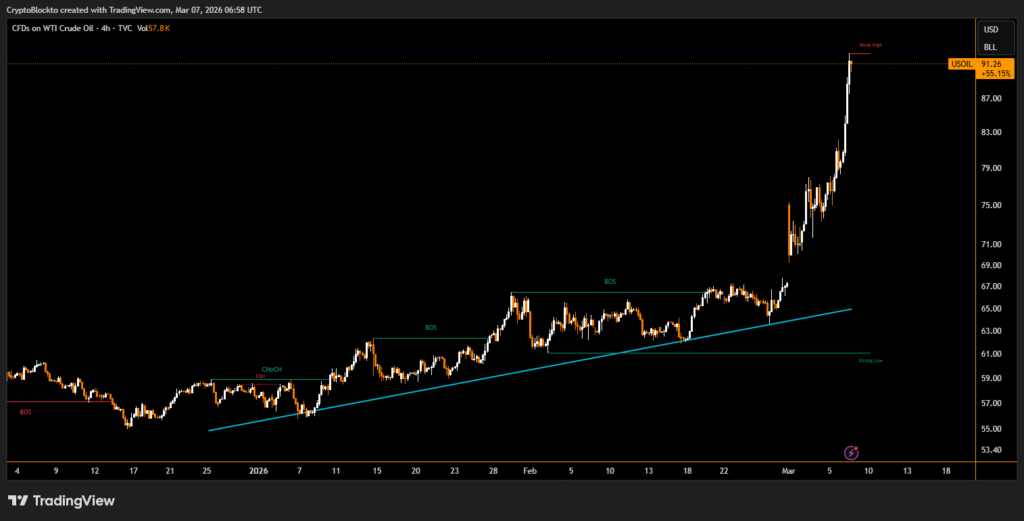Click the +55.15% change label
This screenshot has width=1024, height=521.
coord(995,75)
